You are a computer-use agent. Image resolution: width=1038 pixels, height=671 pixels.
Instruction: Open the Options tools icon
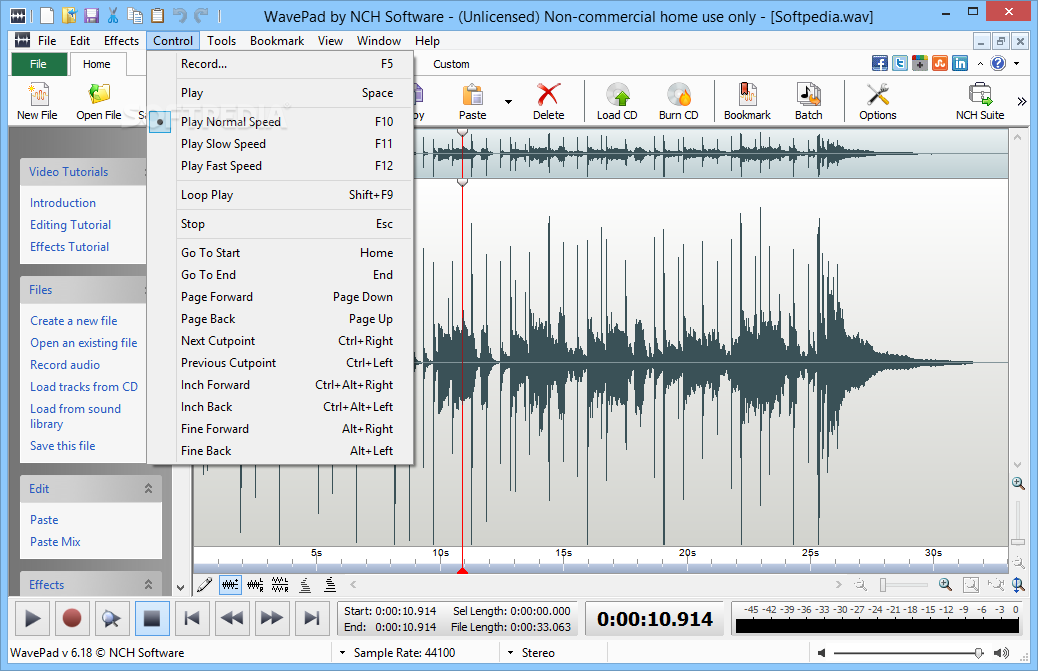tap(878, 101)
